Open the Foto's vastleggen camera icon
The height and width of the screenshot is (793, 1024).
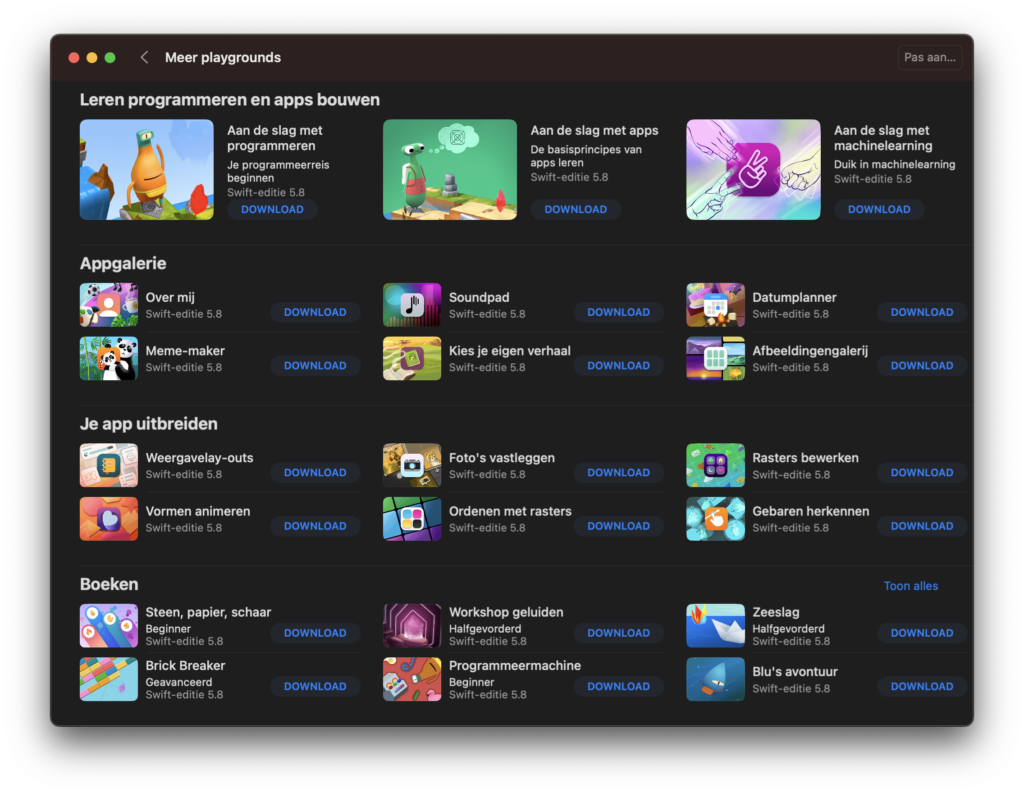coord(411,465)
